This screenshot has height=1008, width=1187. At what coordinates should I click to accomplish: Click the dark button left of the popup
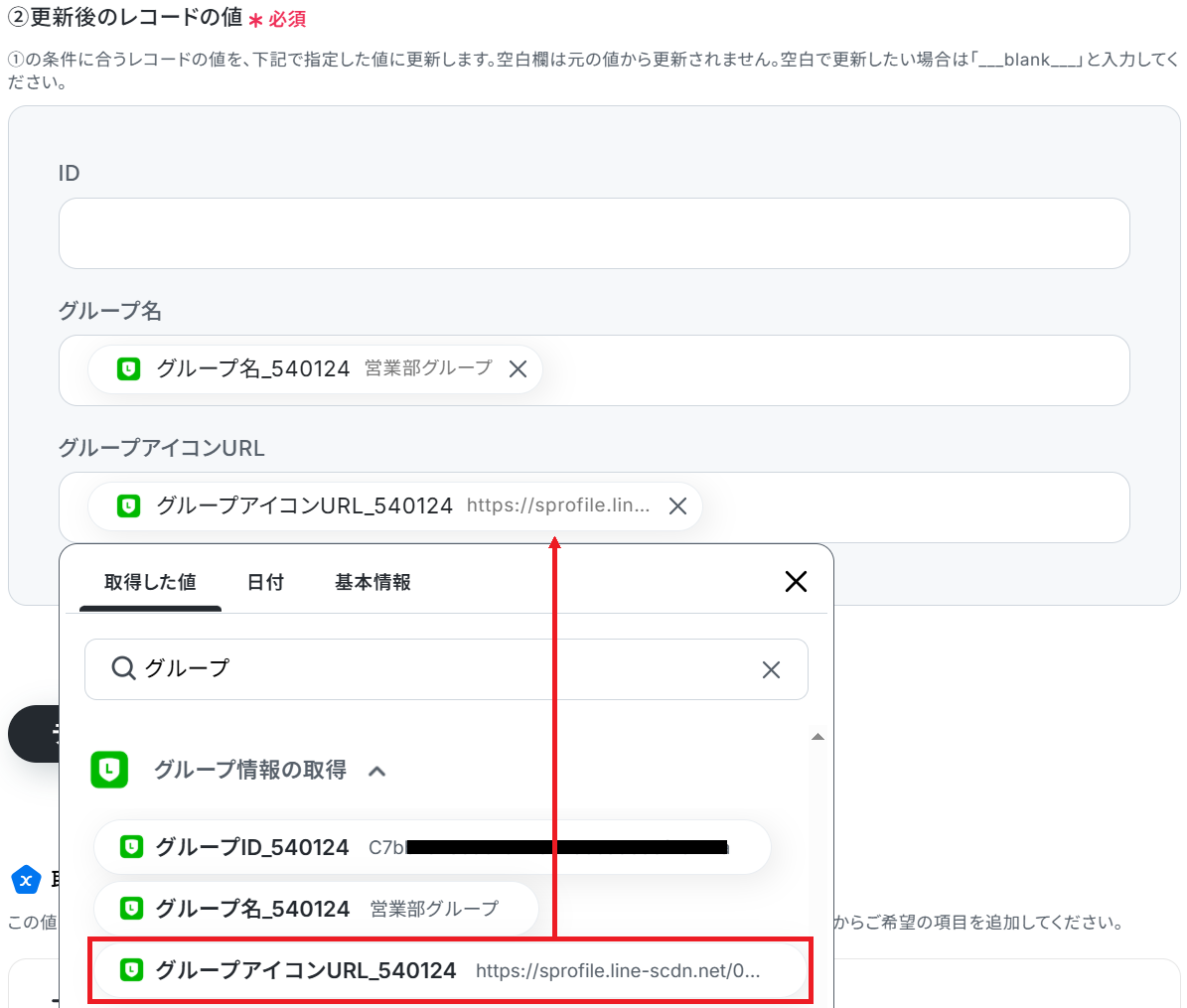point(33,734)
